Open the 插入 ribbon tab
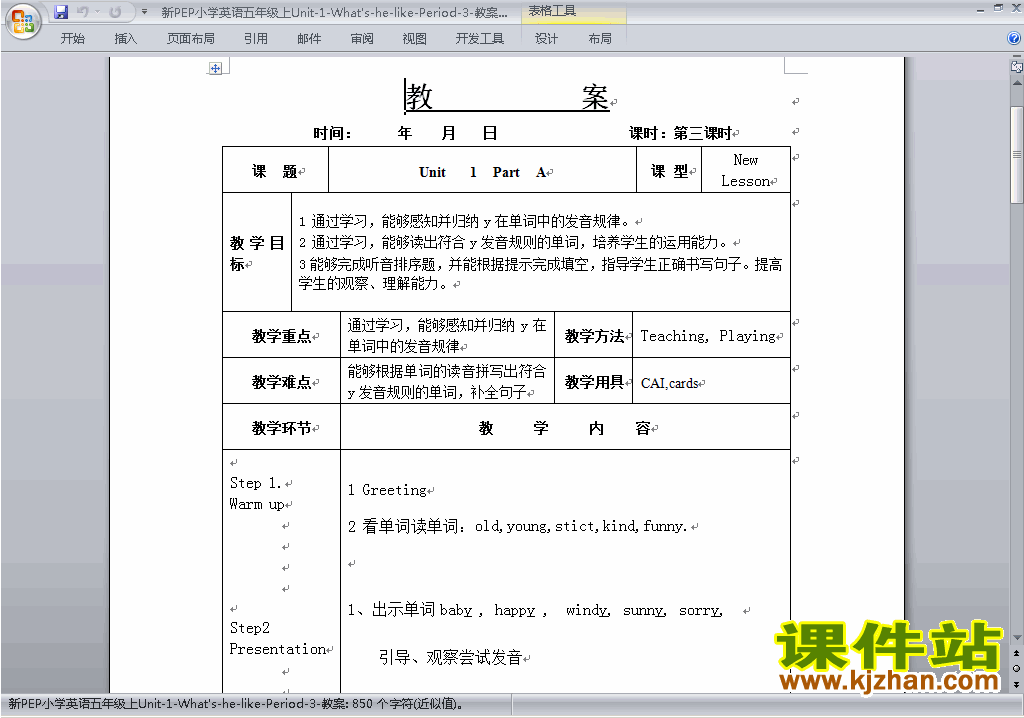The width and height of the screenshot is (1024, 718). 125,39
